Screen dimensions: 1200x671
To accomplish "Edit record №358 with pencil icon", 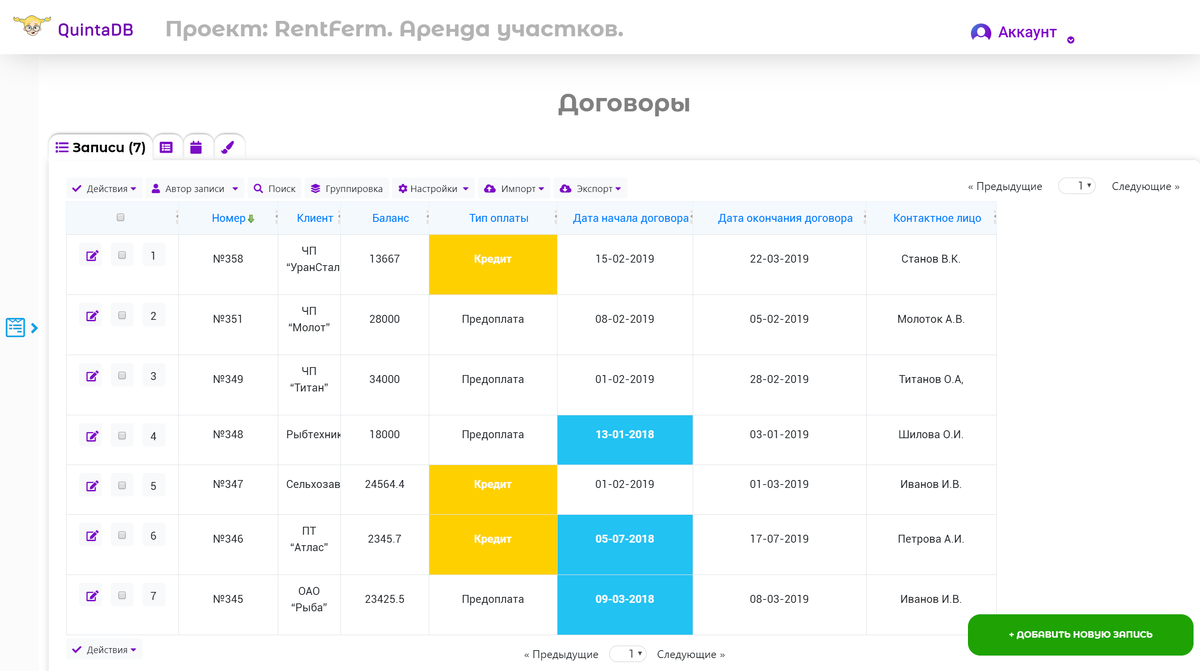I will (92, 256).
